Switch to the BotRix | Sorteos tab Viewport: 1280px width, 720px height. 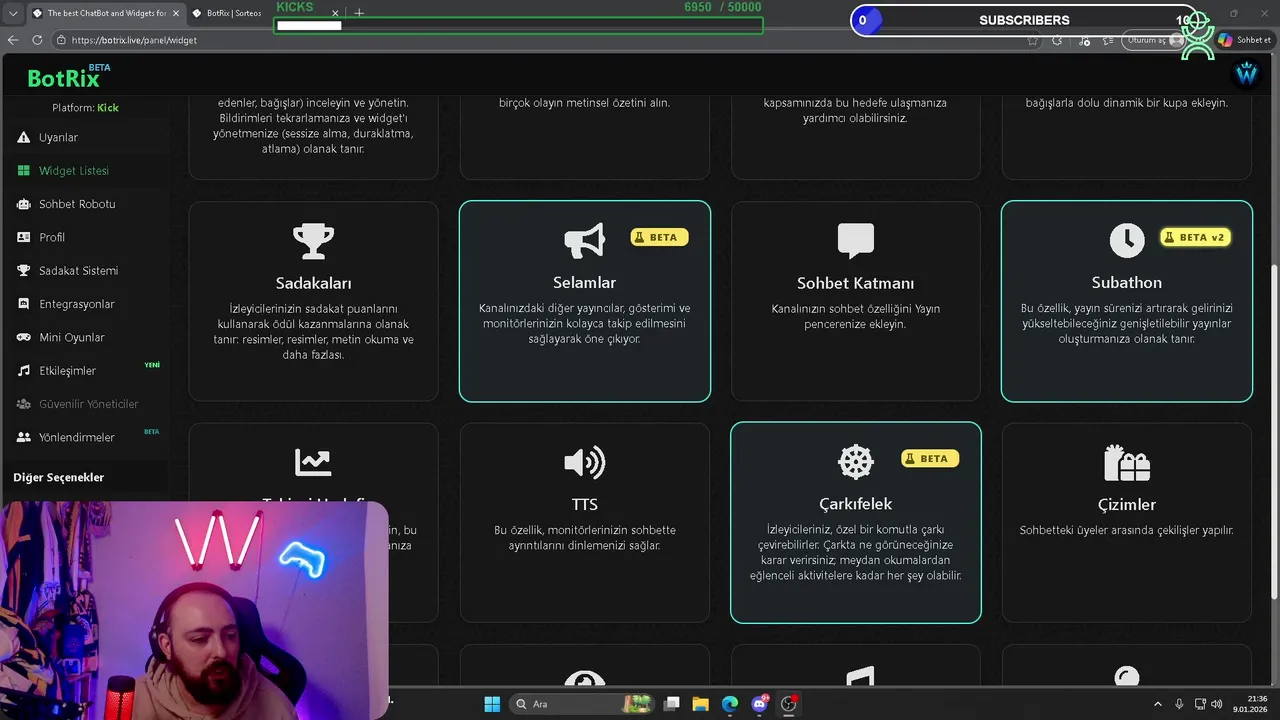point(263,13)
